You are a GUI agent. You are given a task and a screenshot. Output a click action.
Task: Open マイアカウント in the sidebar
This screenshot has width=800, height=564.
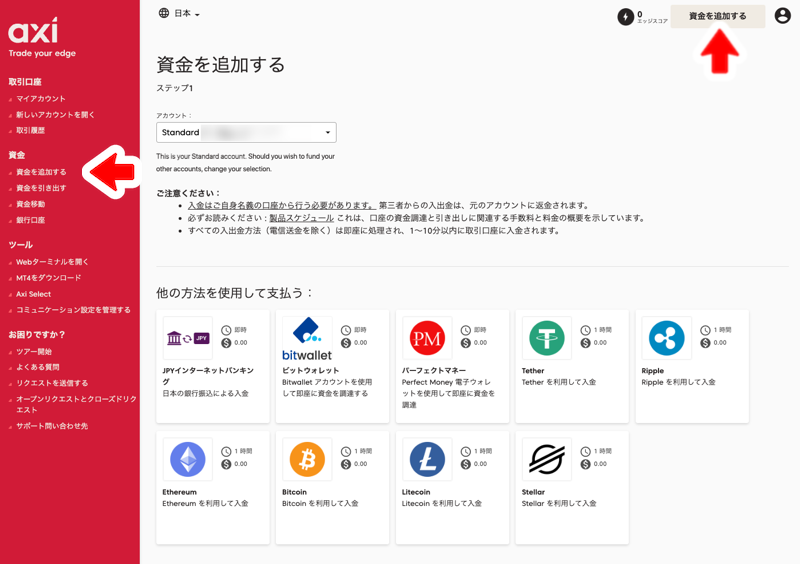[x=41, y=99]
